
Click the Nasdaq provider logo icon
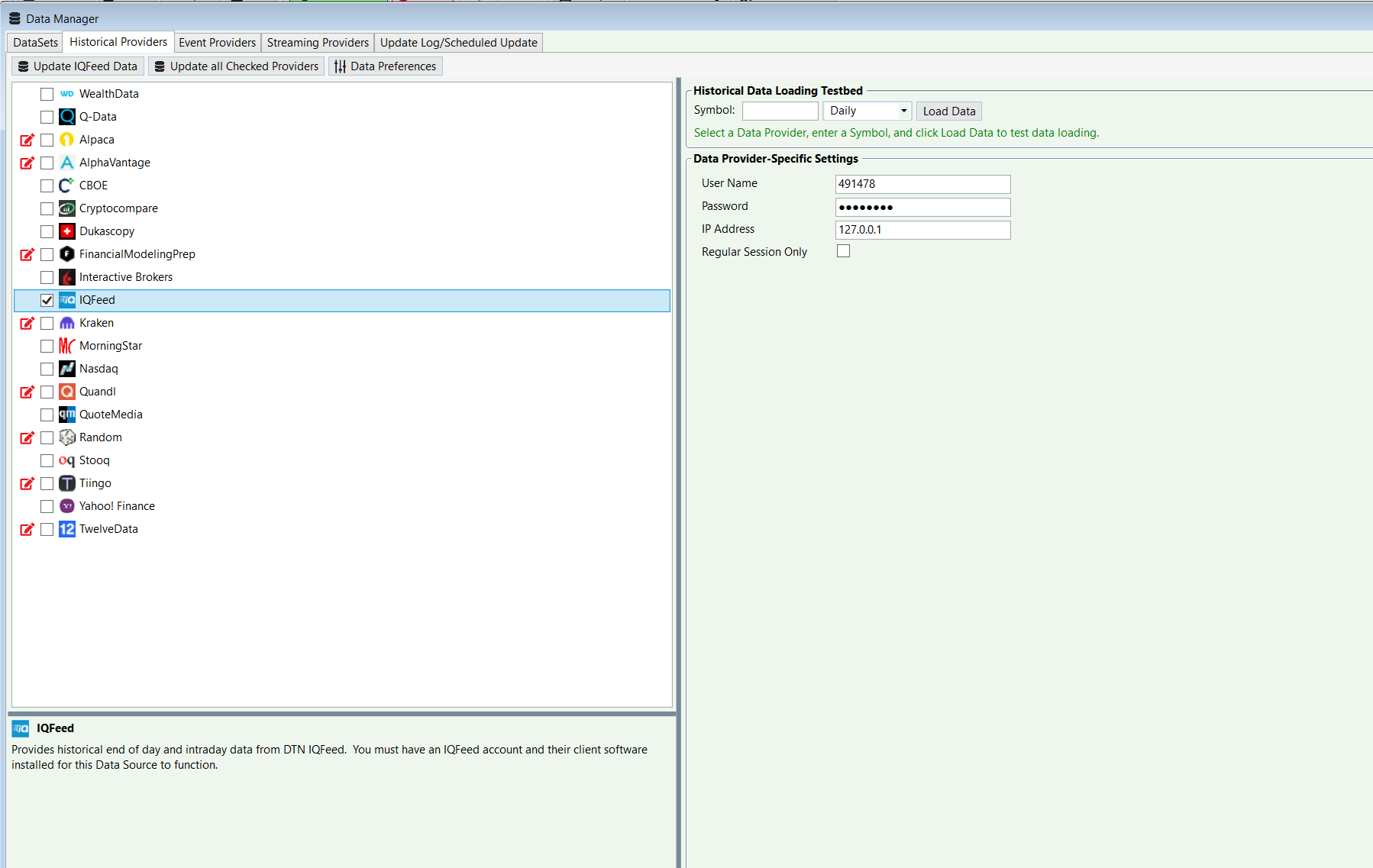coord(67,369)
